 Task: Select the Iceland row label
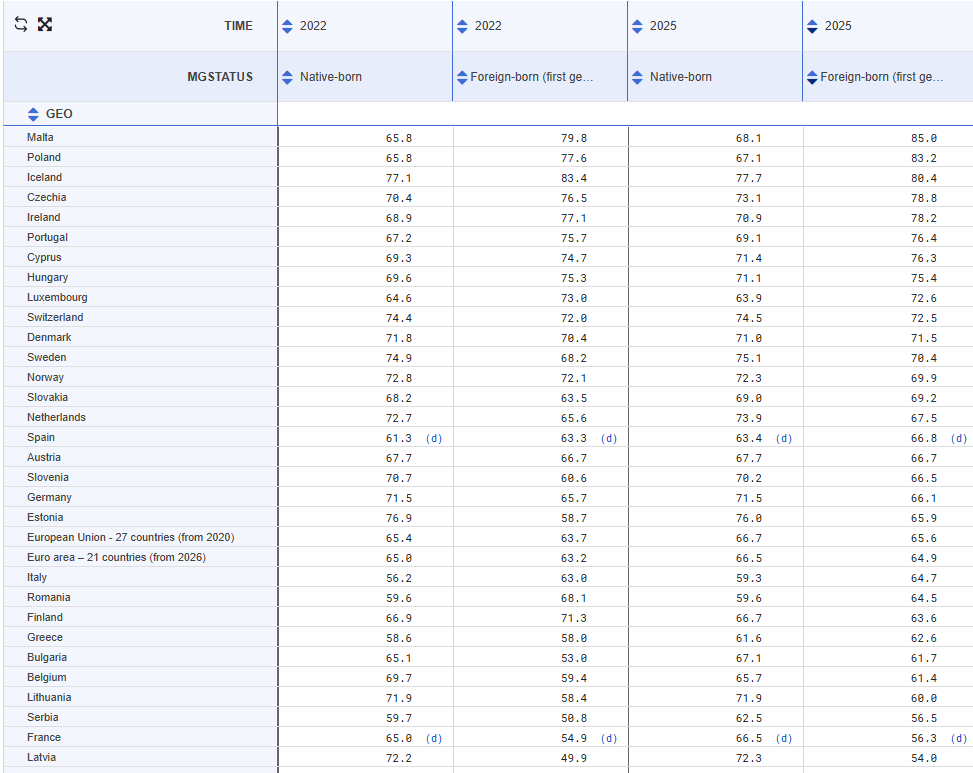44,177
